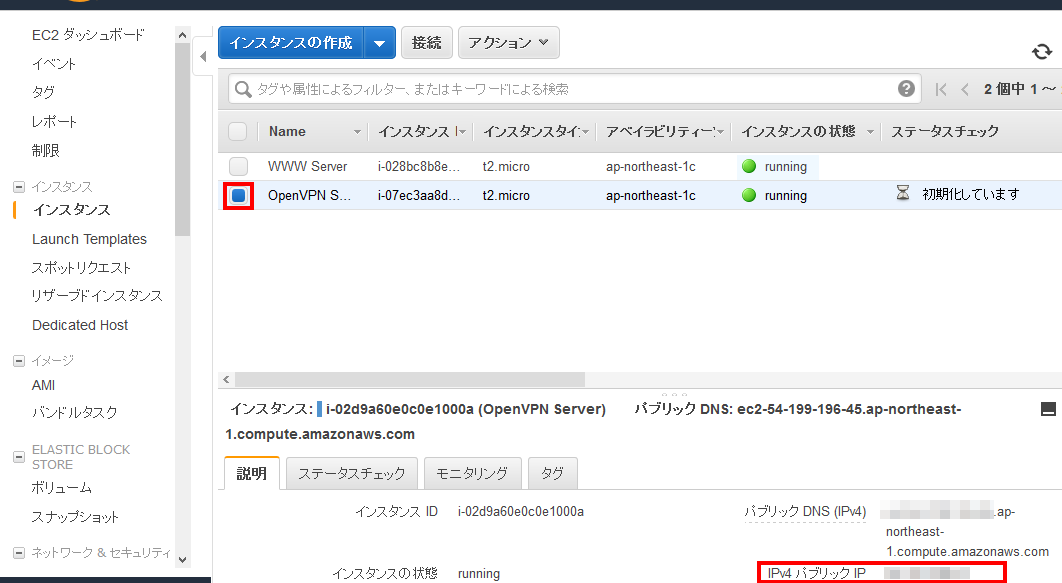Click the search magnifier icon
The image size is (1062, 583).
point(242,89)
